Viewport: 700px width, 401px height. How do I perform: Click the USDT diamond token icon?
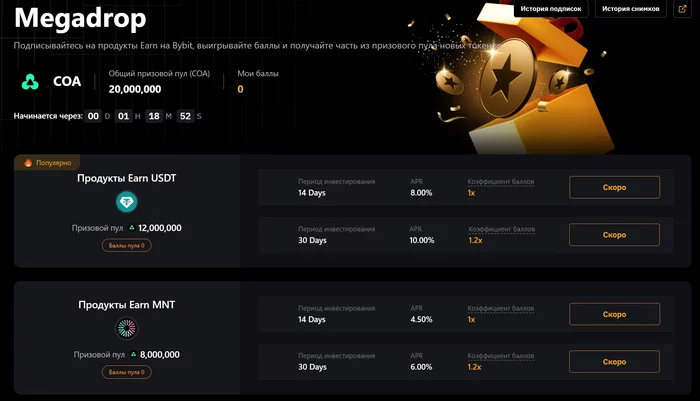[126, 202]
